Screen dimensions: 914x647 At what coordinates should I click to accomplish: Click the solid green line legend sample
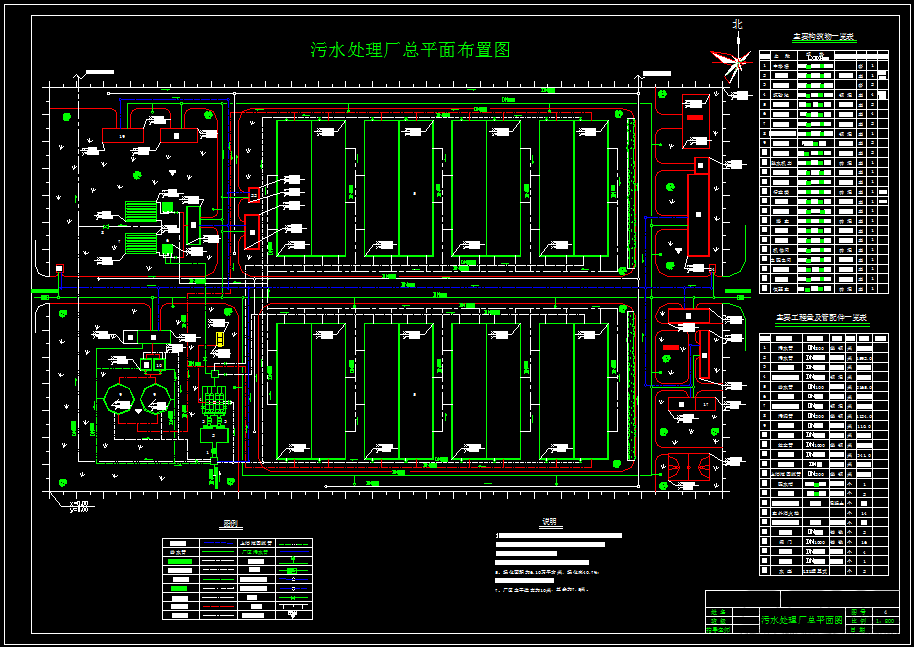coord(219,551)
